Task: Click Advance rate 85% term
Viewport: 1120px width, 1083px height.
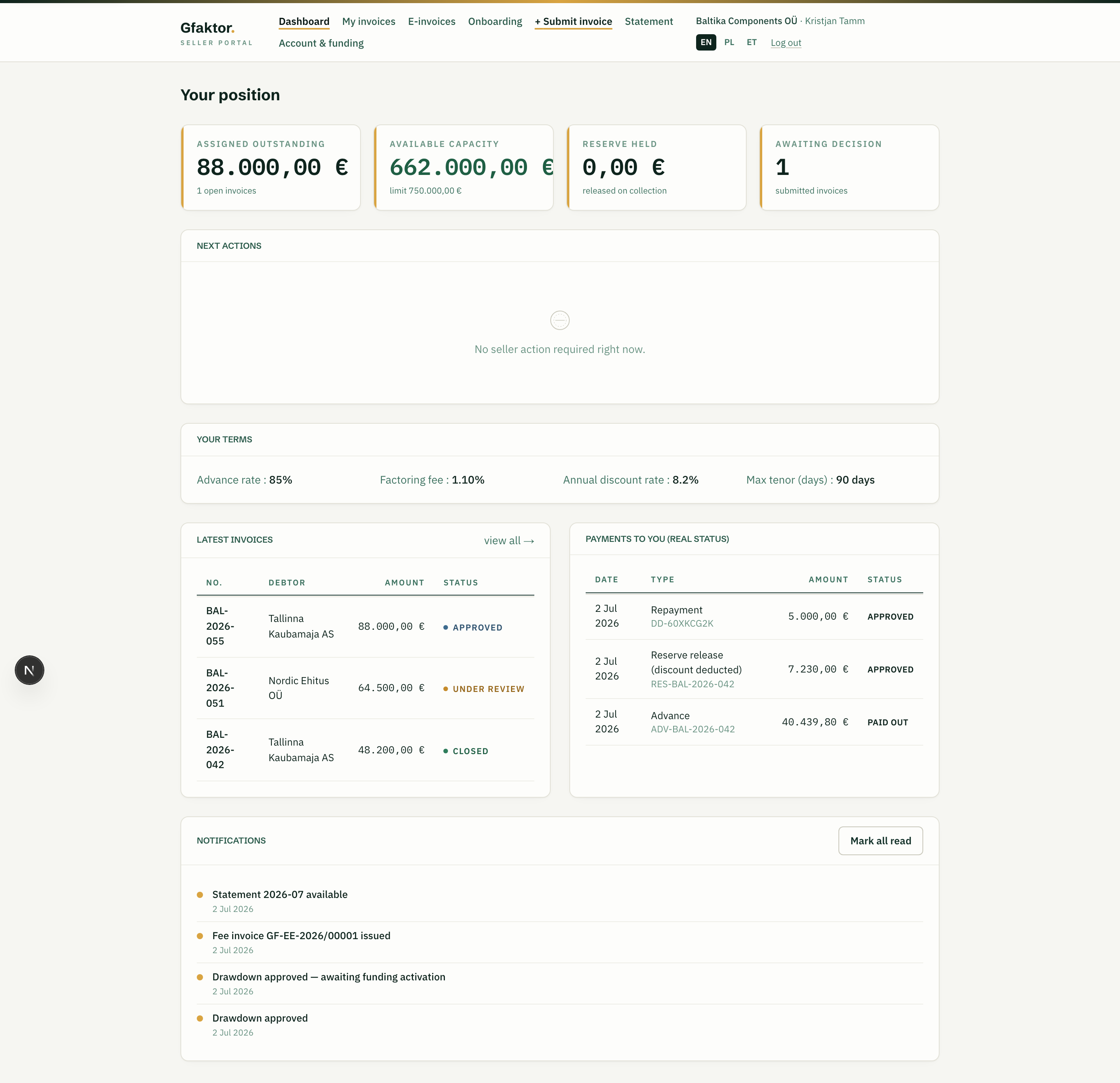Action: (x=244, y=480)
